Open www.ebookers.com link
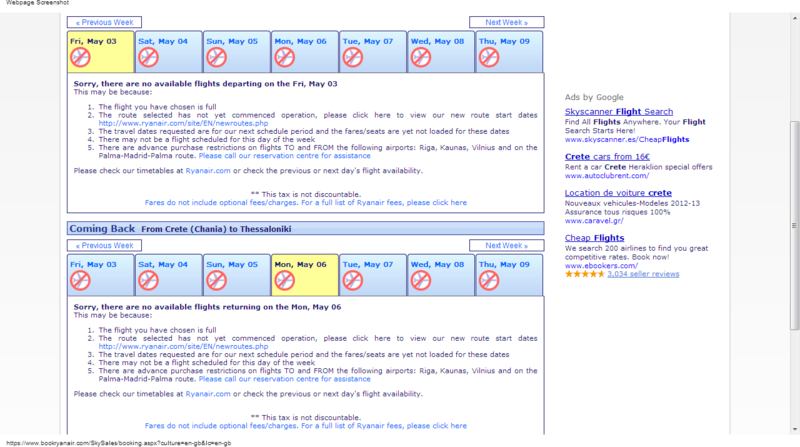 tap(601, 265)
